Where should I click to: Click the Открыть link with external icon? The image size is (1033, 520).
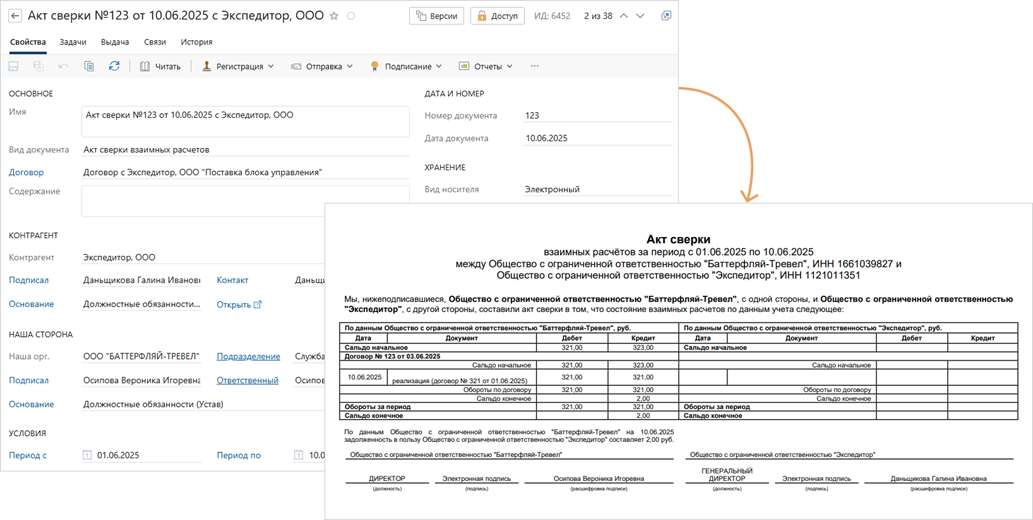coord(239,304)
